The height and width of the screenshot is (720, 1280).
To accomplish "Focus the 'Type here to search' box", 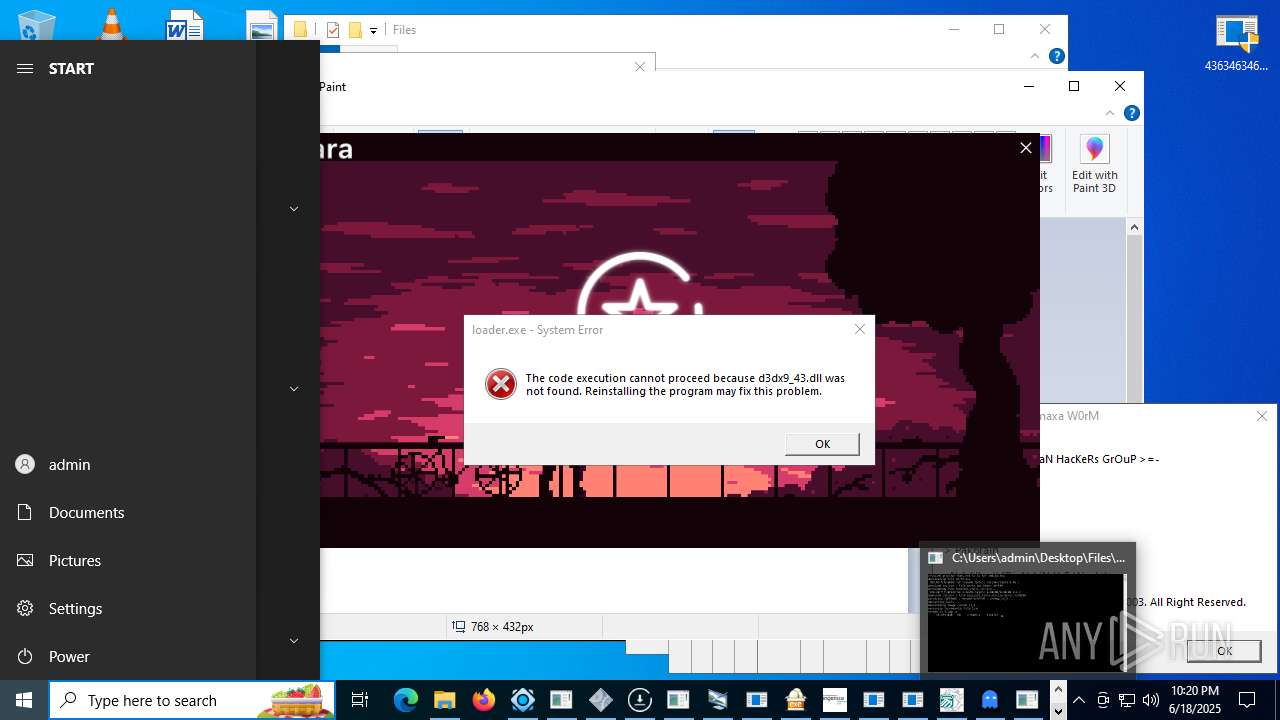I will 192,700.
